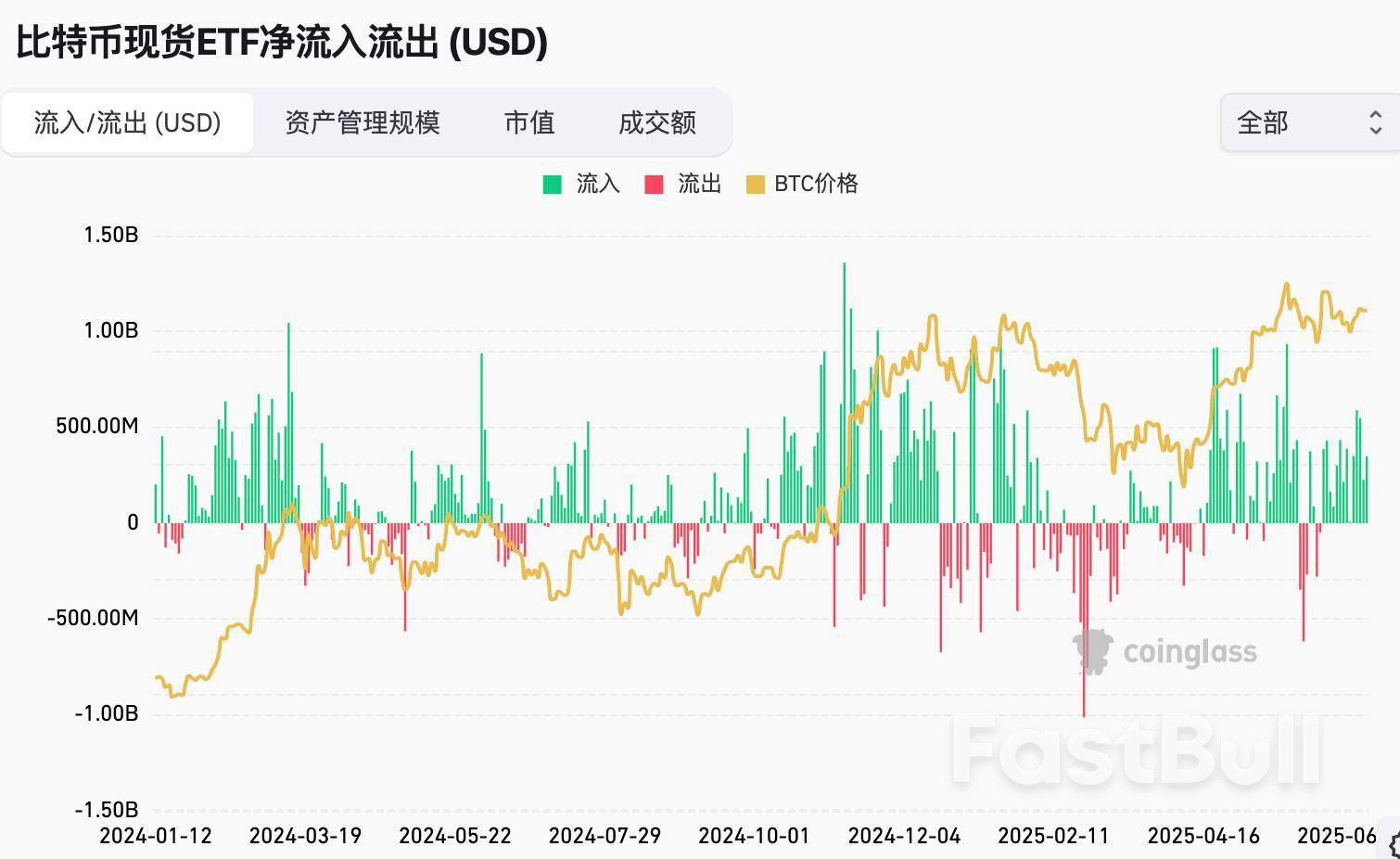Screen dimensions: 1400x859
Task: Open the 市值 tab
Action: click(x=529, y=122)
